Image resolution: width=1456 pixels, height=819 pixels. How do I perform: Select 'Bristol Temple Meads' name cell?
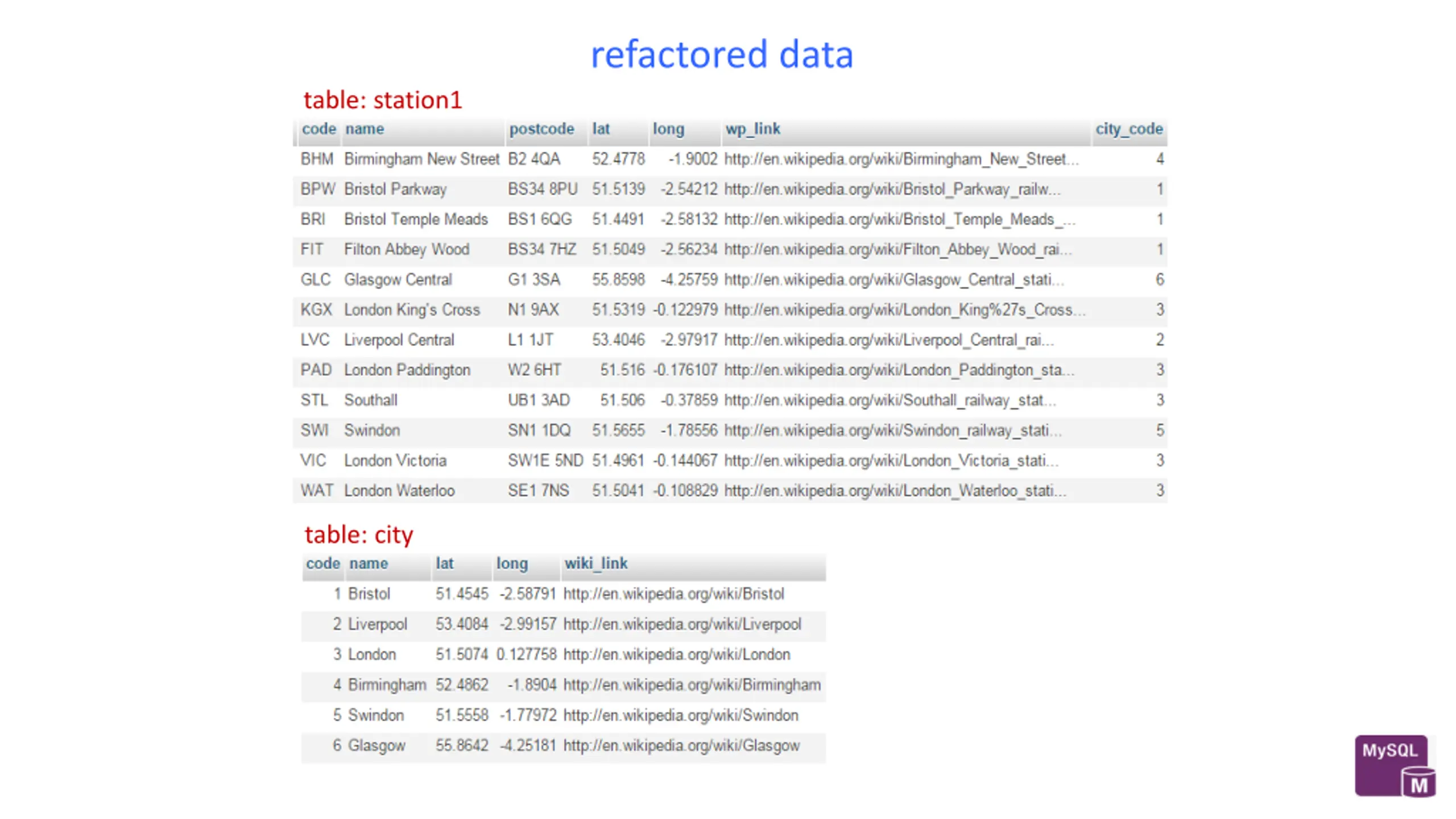[416, 219]
